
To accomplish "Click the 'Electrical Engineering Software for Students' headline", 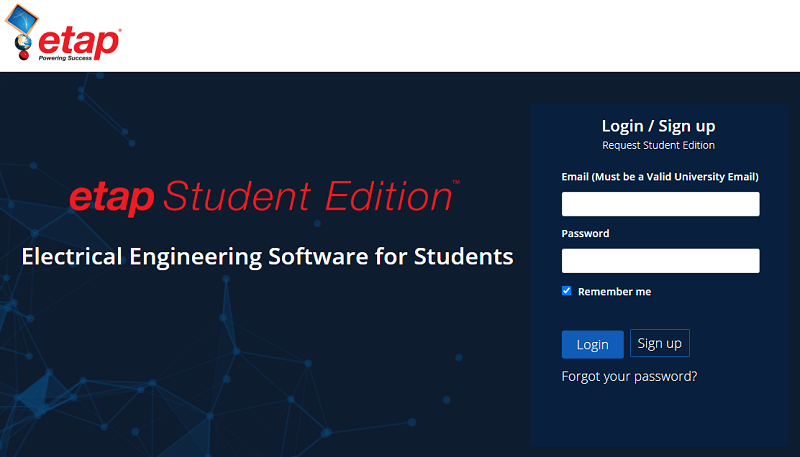I will click(267, 256).
